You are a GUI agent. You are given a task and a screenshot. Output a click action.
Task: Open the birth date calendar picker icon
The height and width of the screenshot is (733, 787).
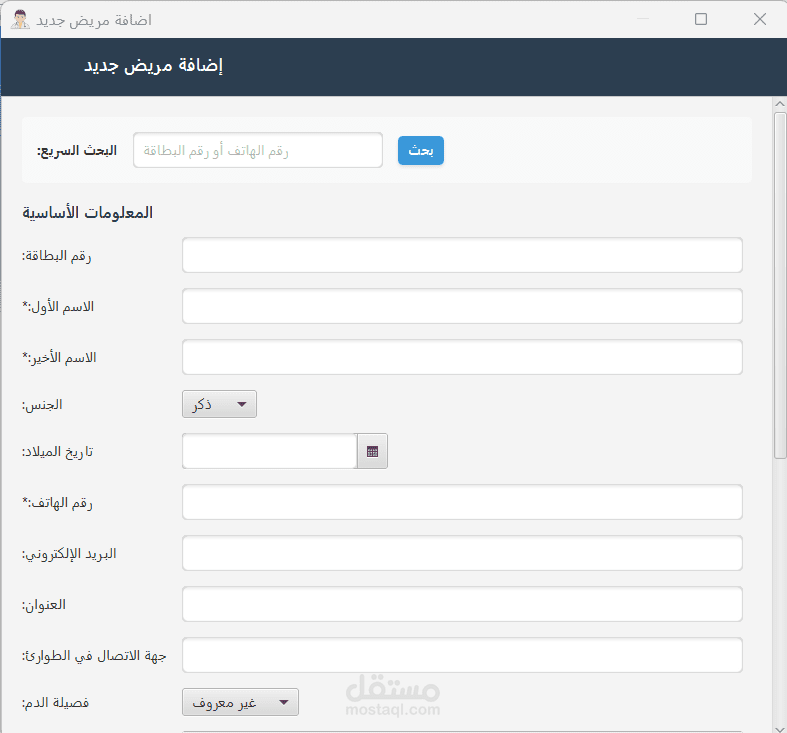pos(372,451)
